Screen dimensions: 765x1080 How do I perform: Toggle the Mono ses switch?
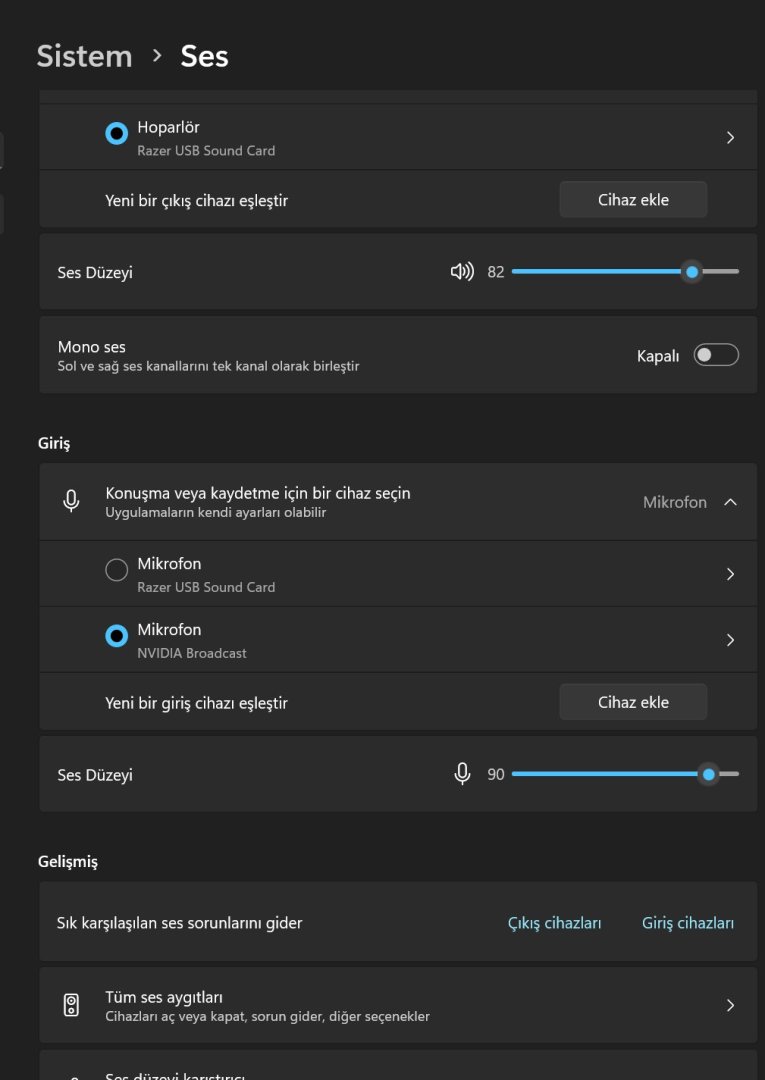(x=716, y=355)
